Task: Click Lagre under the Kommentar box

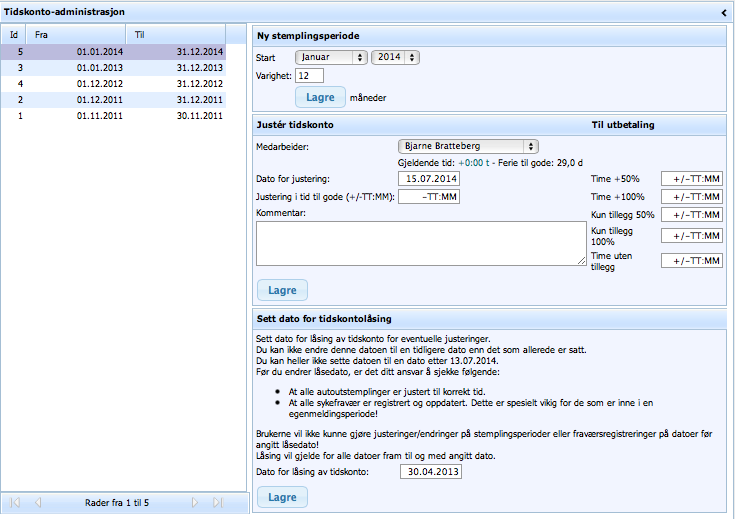Action: click(x=282, y=290)
